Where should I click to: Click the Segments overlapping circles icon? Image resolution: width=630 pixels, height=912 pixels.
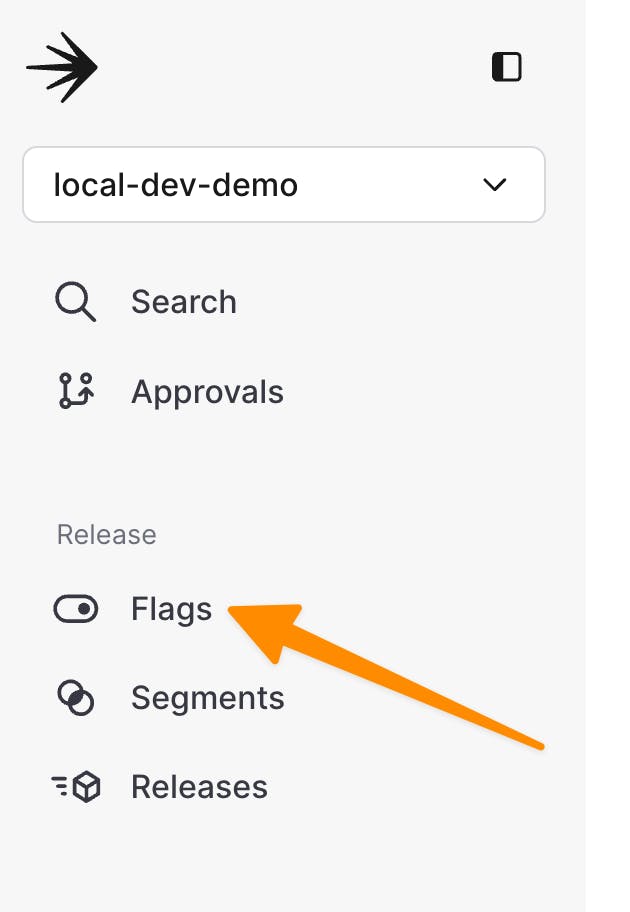point(75,698)
